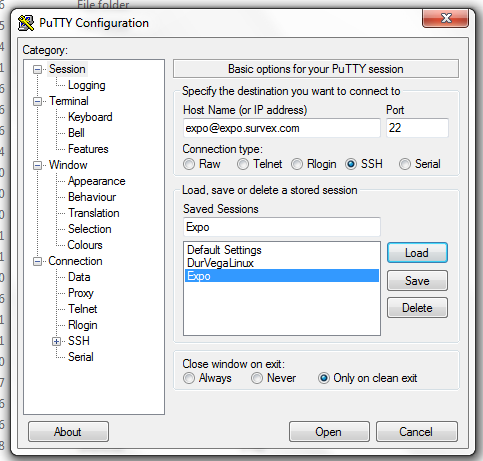Screen dimensions: 483x461
Task: Collapse the Session tree node
Action: click(x=37, y=69)
